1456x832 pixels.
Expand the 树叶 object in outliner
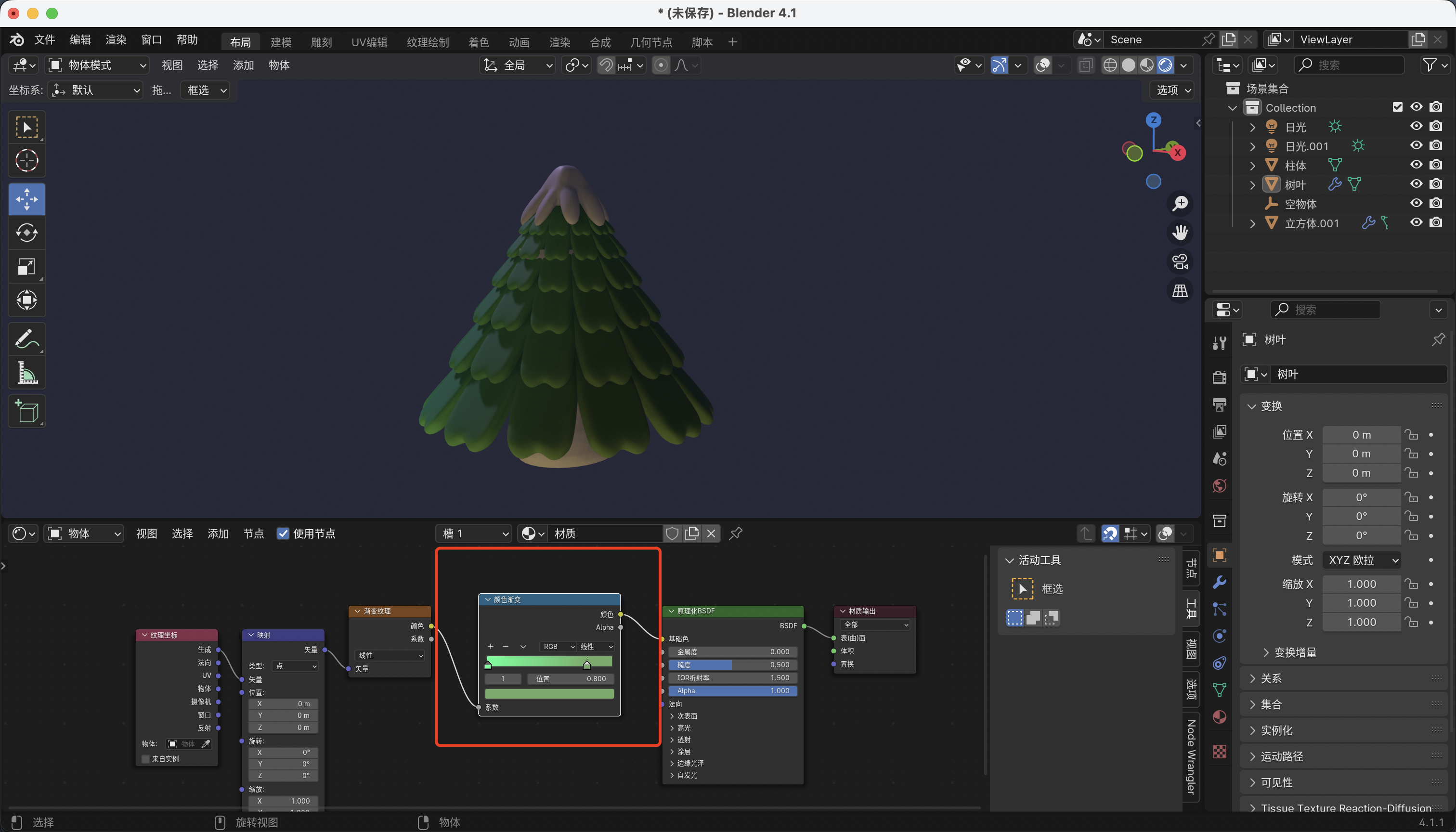(1252, 184)
